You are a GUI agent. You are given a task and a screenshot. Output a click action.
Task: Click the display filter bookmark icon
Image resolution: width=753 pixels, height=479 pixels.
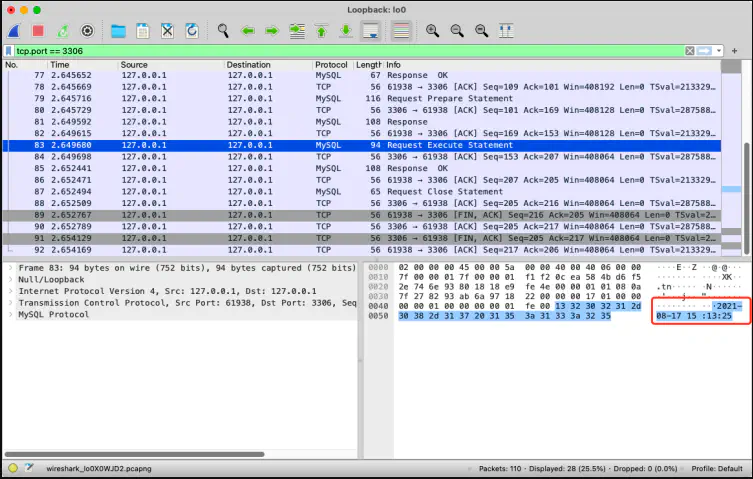coord(9,51)
